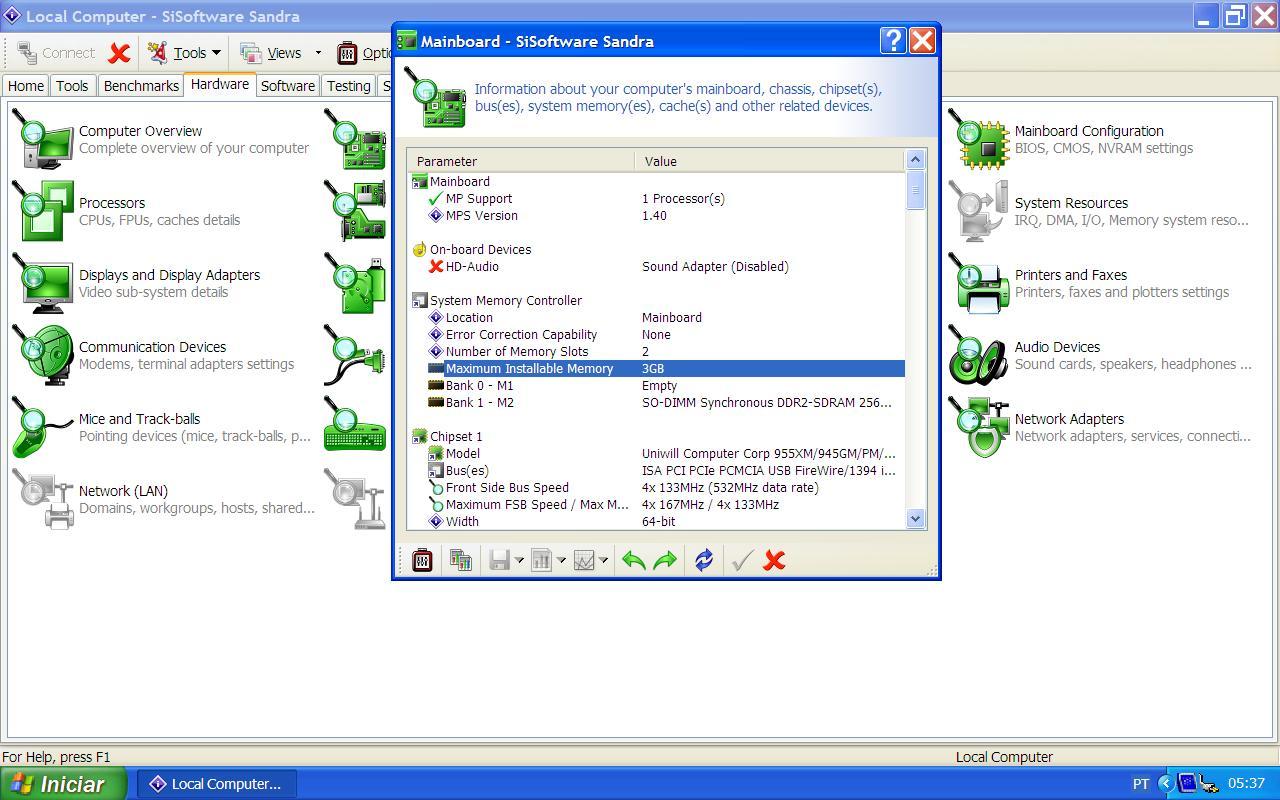Expand hidden tray icons with the chevron
1280x800 pixels.
[1166, 783]
